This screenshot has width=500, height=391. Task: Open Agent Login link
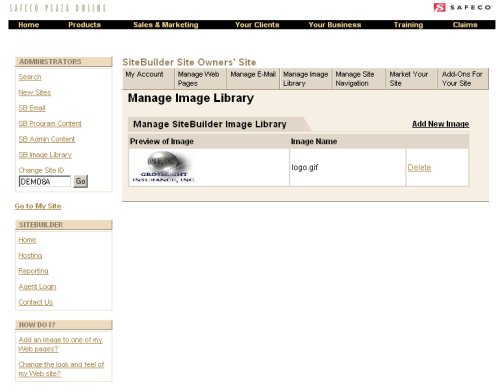coord(37,287)
